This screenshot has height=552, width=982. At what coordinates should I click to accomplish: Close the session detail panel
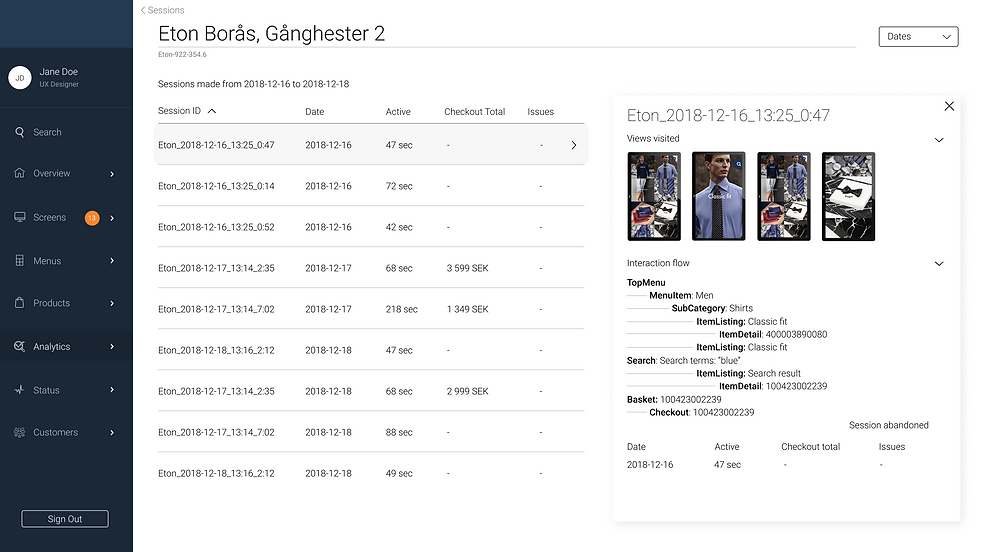coord(949,106)
